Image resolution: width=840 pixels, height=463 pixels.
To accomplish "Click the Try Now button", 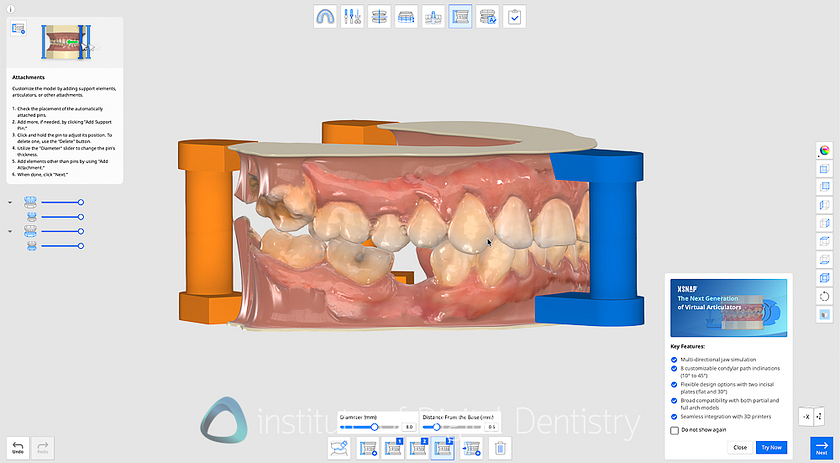I will click(770, 447).
